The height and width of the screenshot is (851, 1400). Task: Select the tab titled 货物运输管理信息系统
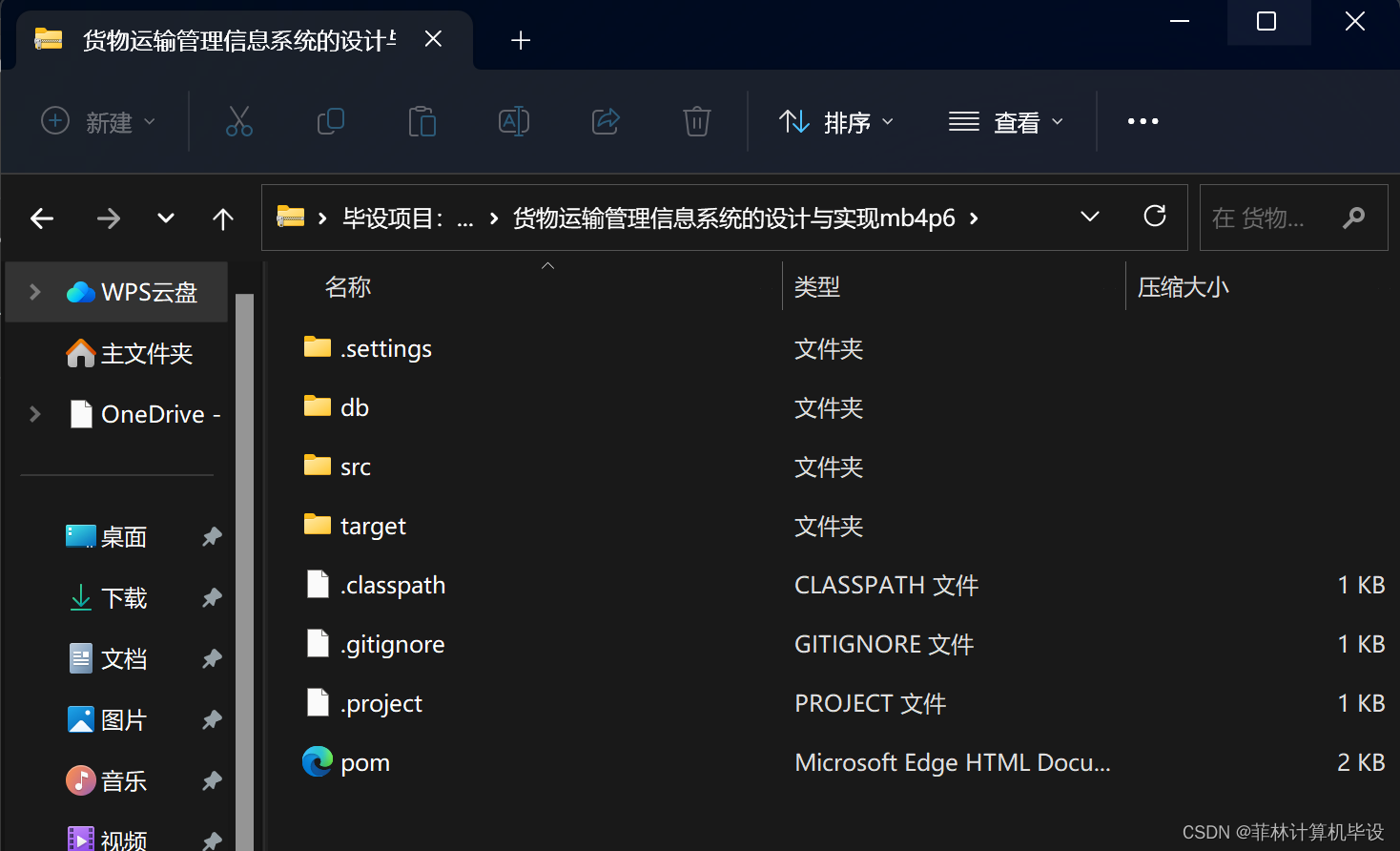pyautogui.click(x=244, y=40)
